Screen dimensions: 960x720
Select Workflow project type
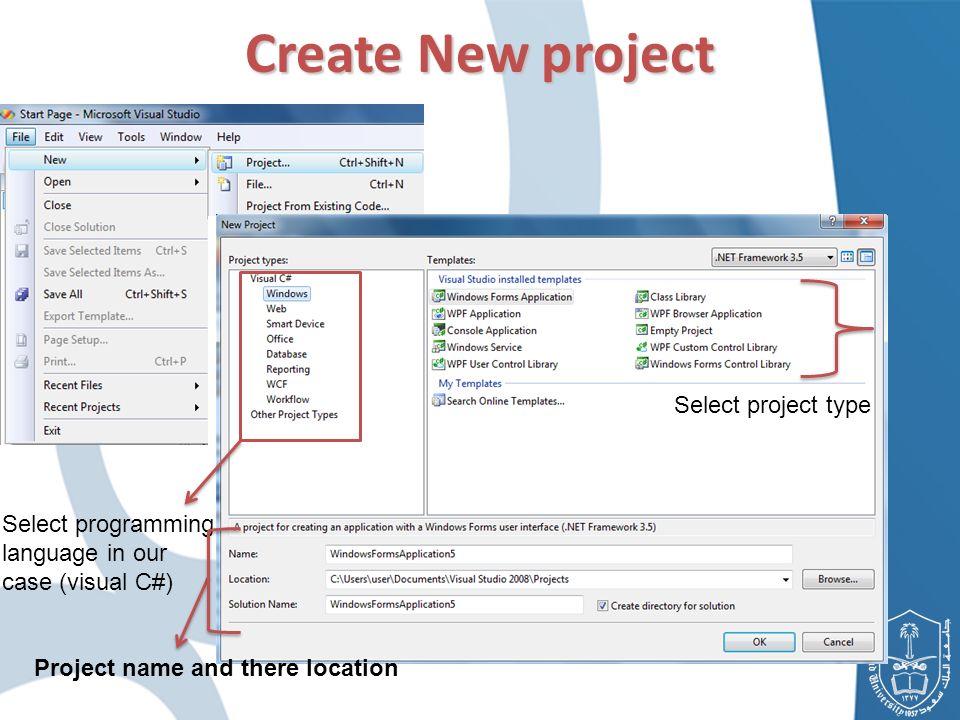coord(288,399)
